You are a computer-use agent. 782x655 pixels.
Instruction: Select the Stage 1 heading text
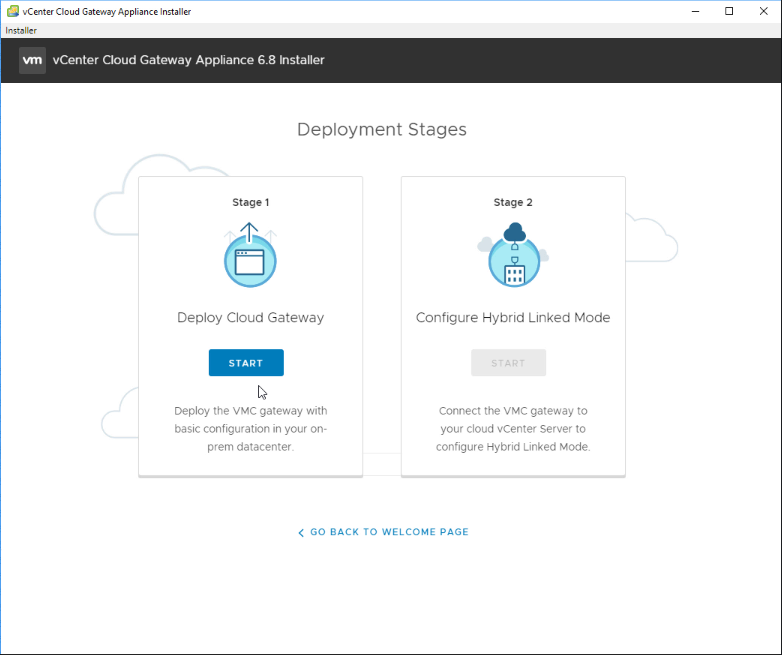click(x=250, y=202)
